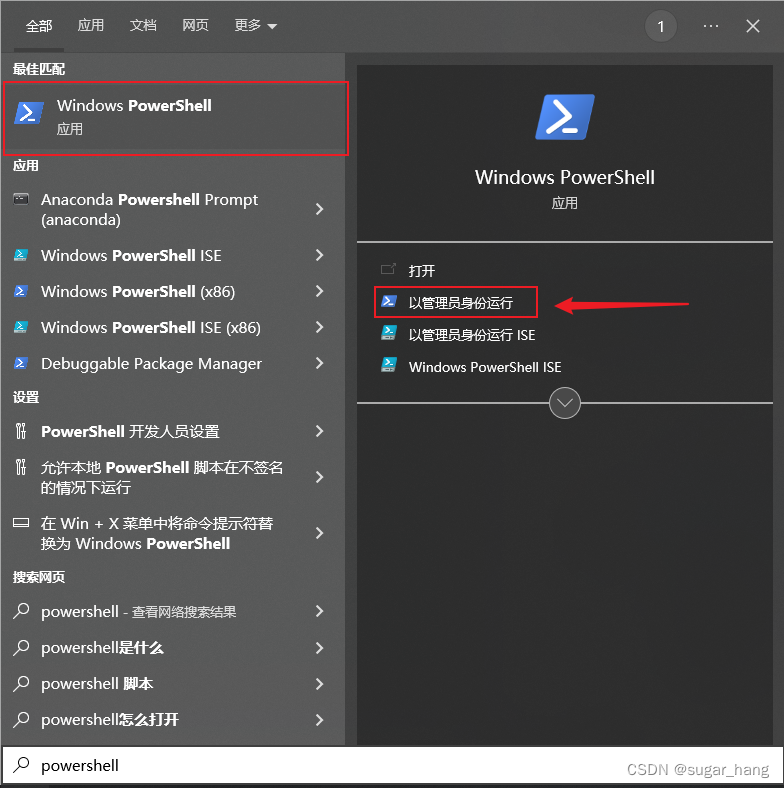Expand more actions with the down chevron circle
The image size is (784, 788).
click(565, 403)
